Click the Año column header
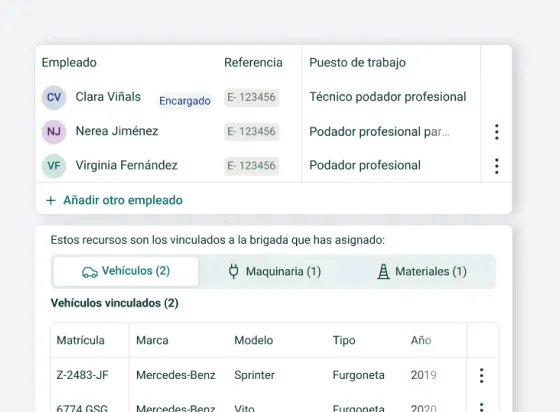 tap(421, 340)
